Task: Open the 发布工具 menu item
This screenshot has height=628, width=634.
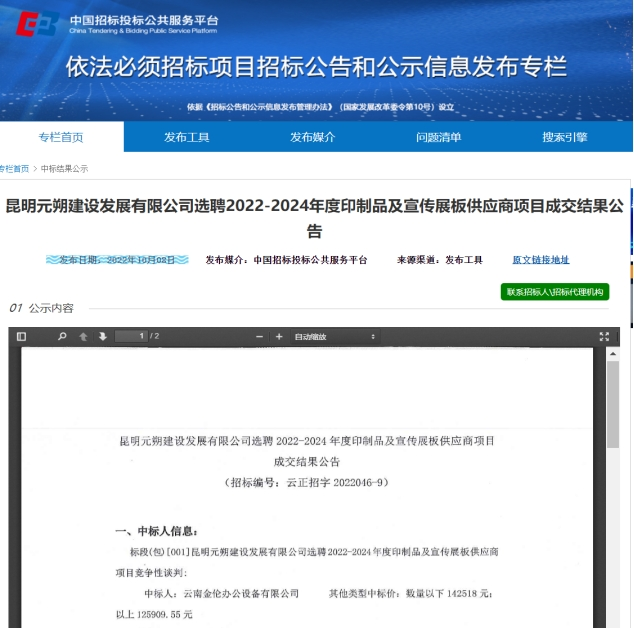Action: 187,137
